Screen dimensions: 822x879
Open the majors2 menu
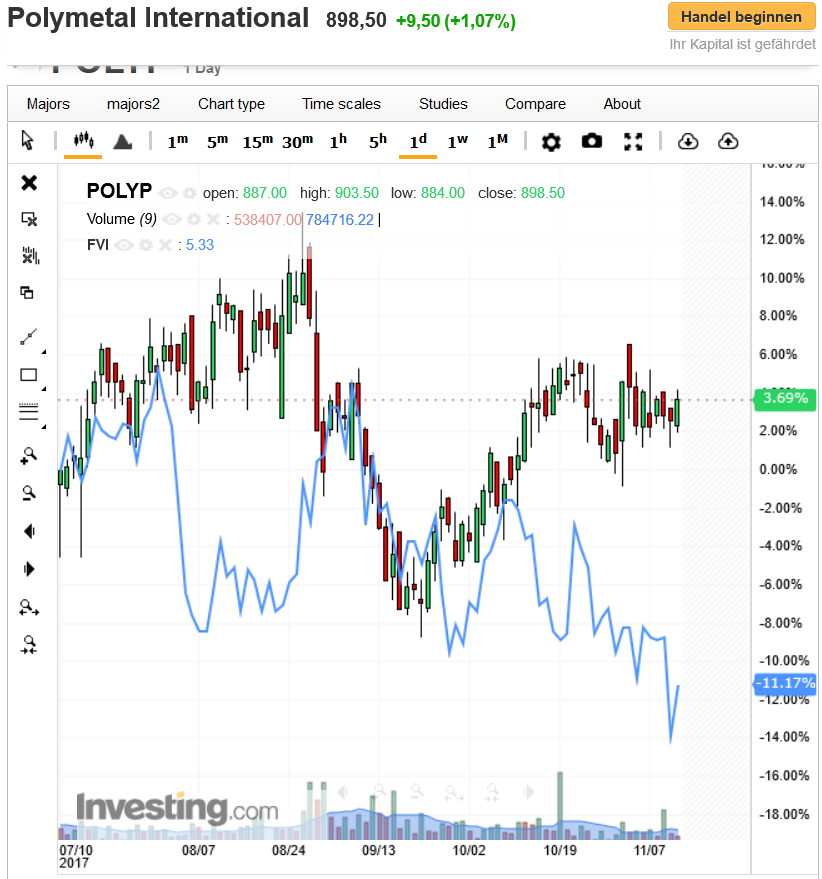click(x=133, y=104)
